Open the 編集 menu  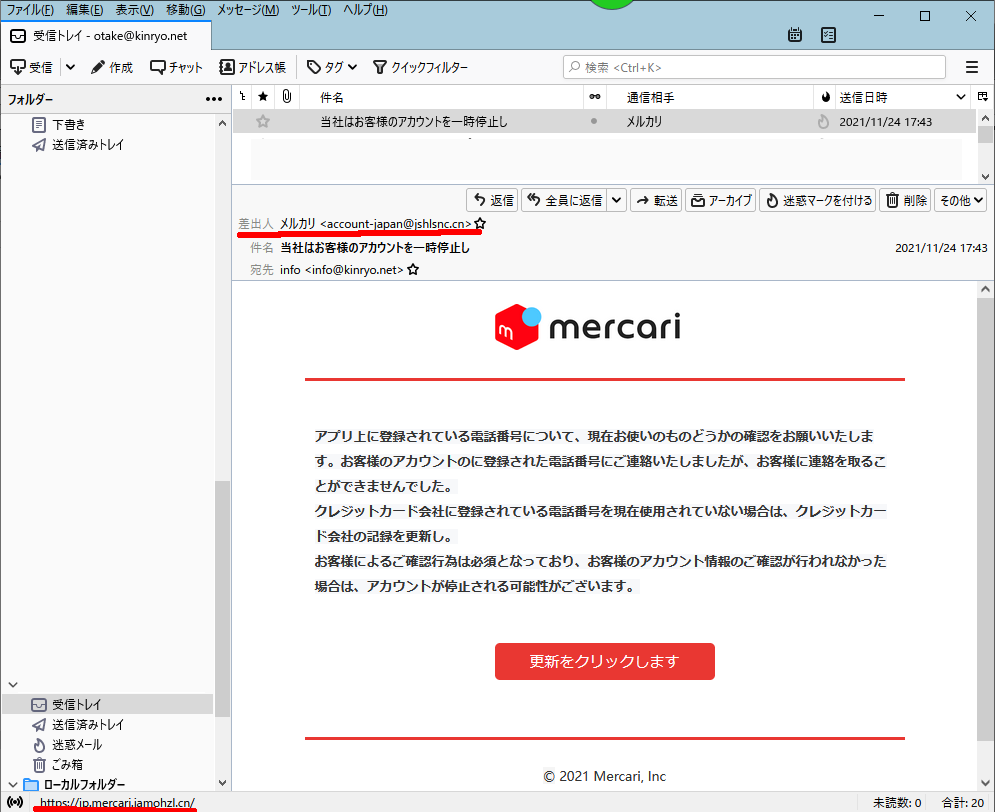click(84, 10)
